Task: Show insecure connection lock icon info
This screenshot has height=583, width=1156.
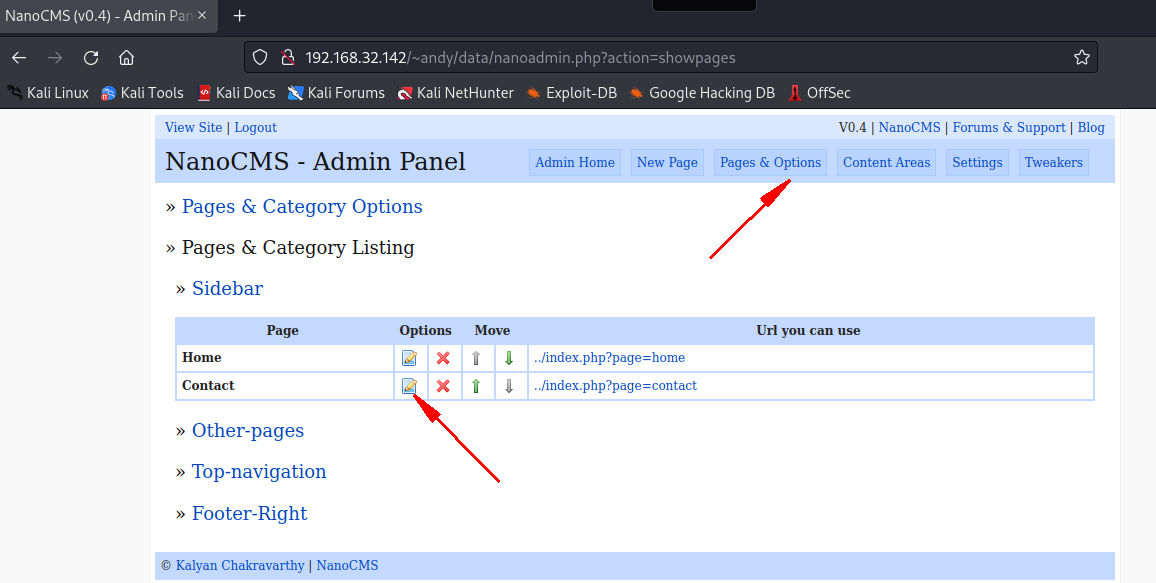Action: tap(288, 57)
